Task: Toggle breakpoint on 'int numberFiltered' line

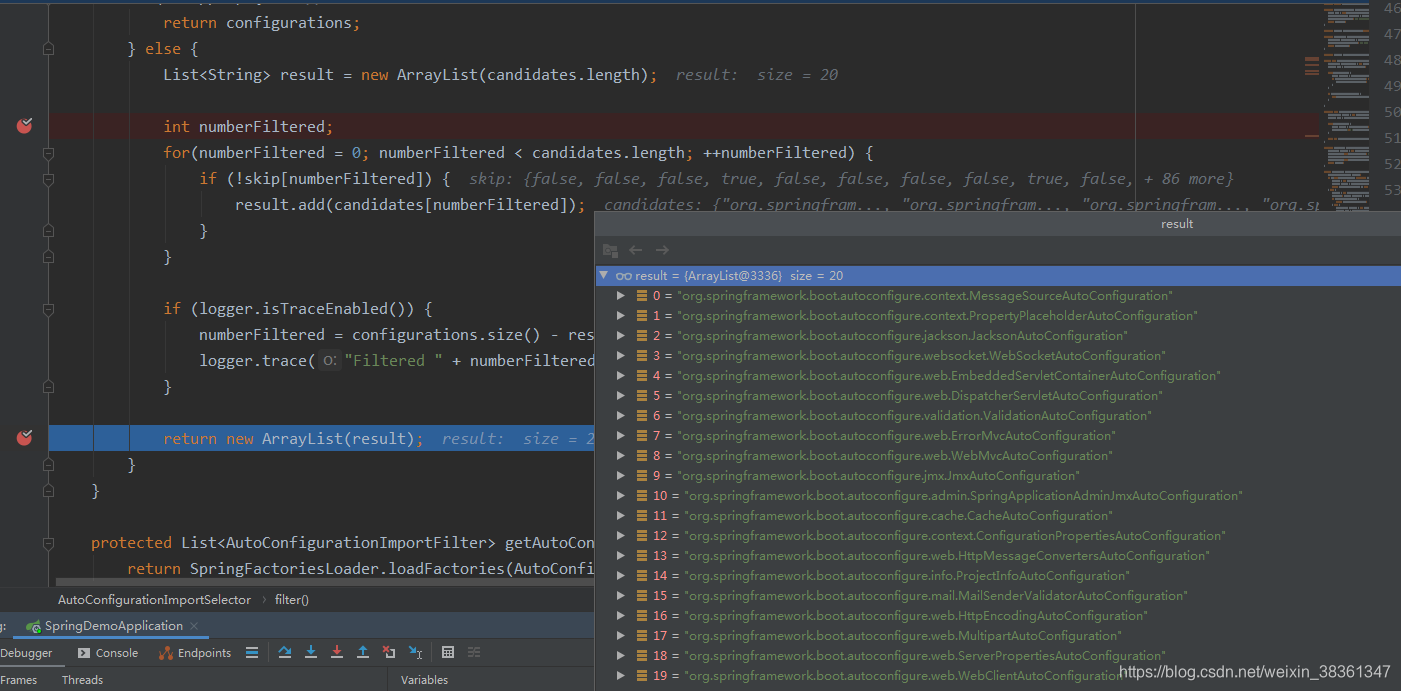Action: [25, 125]
